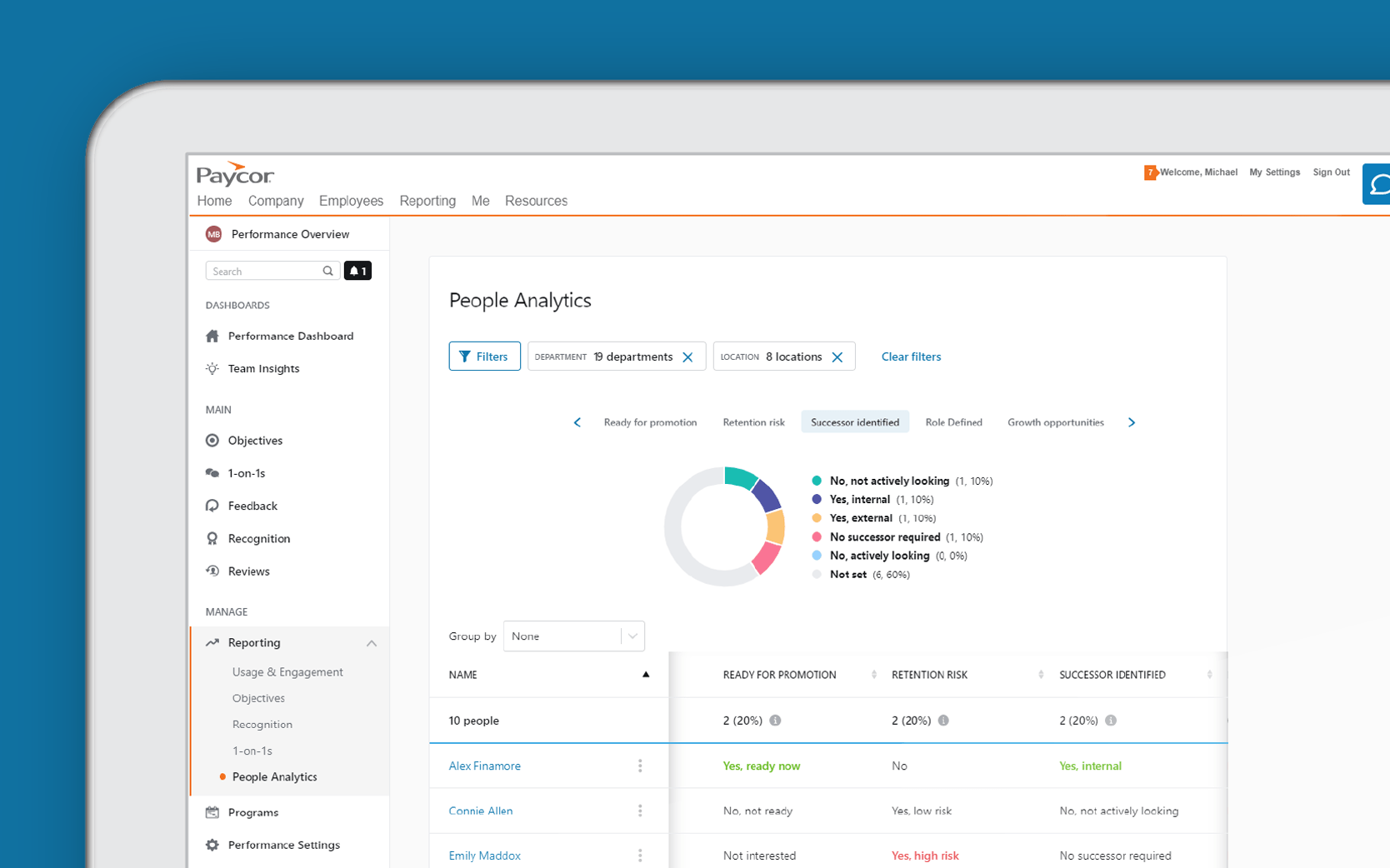Click the sidebar Search field
This screenshot has height=868, width=1390.
[x=272, y=271]
